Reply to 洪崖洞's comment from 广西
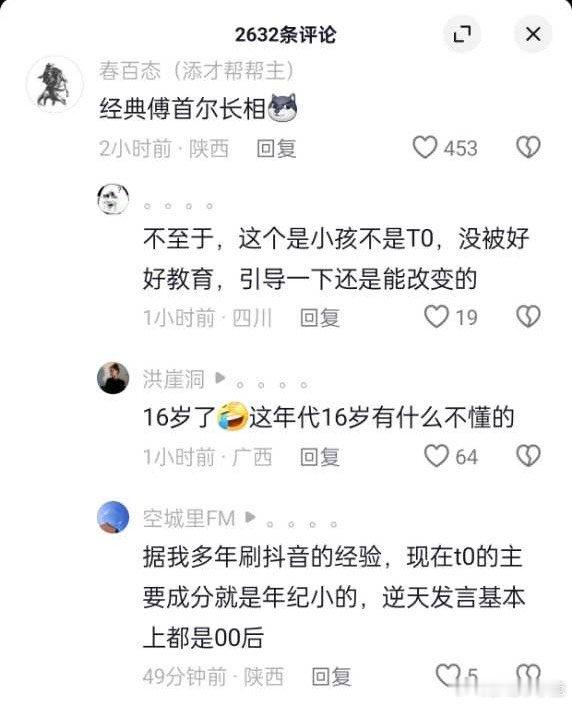572x704 pixels. point(320,457)
